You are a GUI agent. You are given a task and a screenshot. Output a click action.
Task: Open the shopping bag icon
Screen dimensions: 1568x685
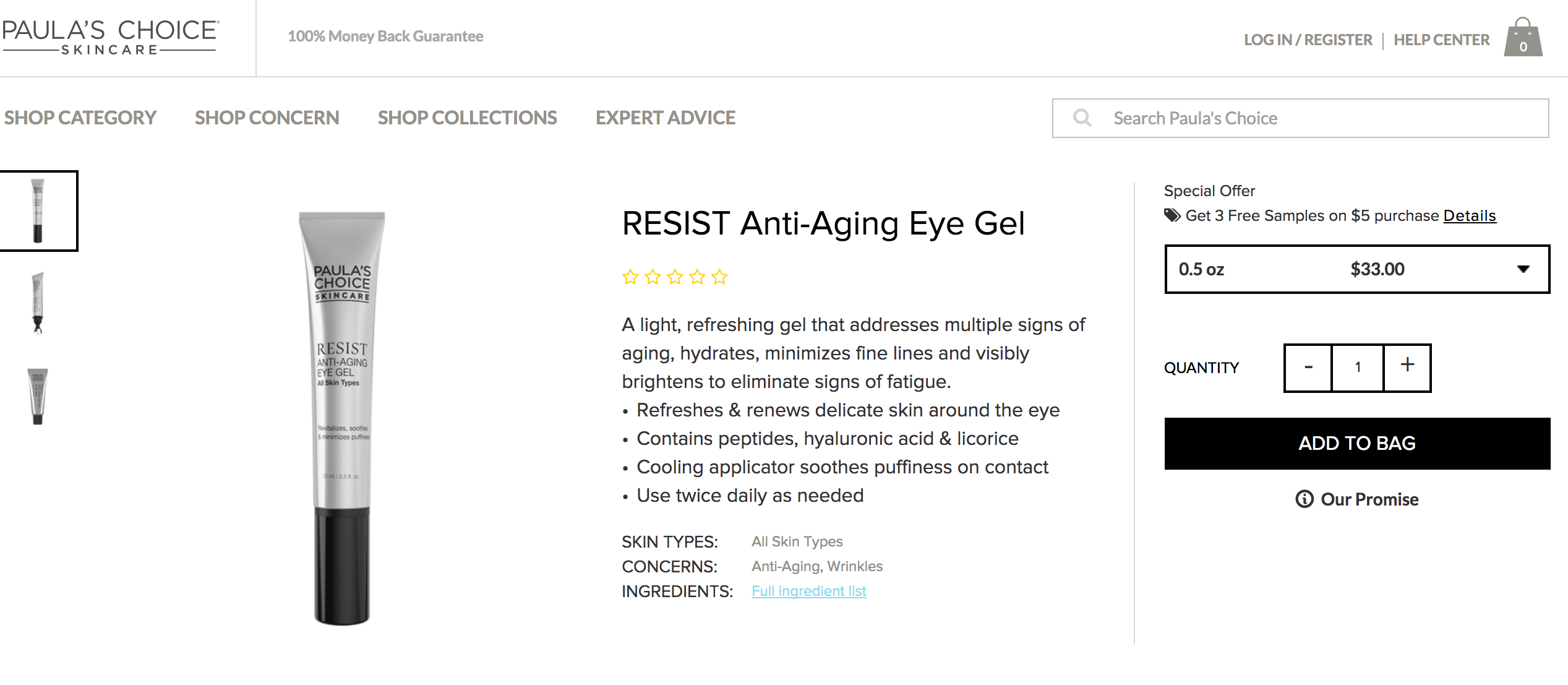pos(1523,38)
